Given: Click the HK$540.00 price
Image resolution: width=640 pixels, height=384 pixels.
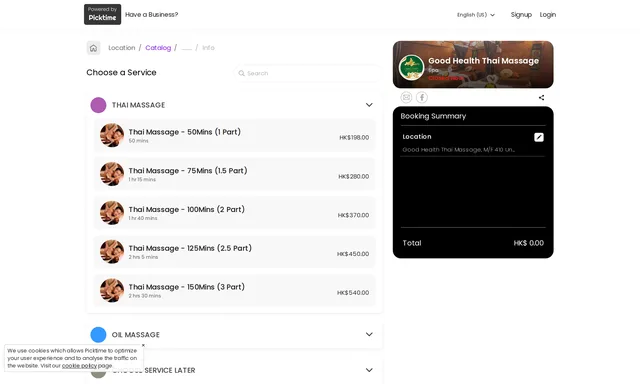Looking at the screenshot, I should pos(353,293).
